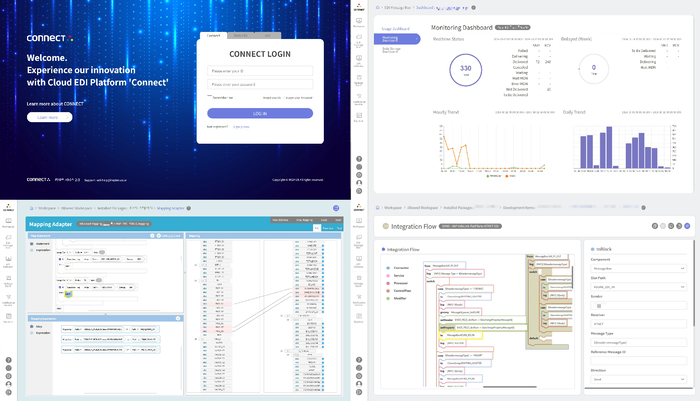The height and width of the screenshot is (401, 700).
Task: Click EDI Message Box breadcrumb above dashboard
Action: point(398,8)
